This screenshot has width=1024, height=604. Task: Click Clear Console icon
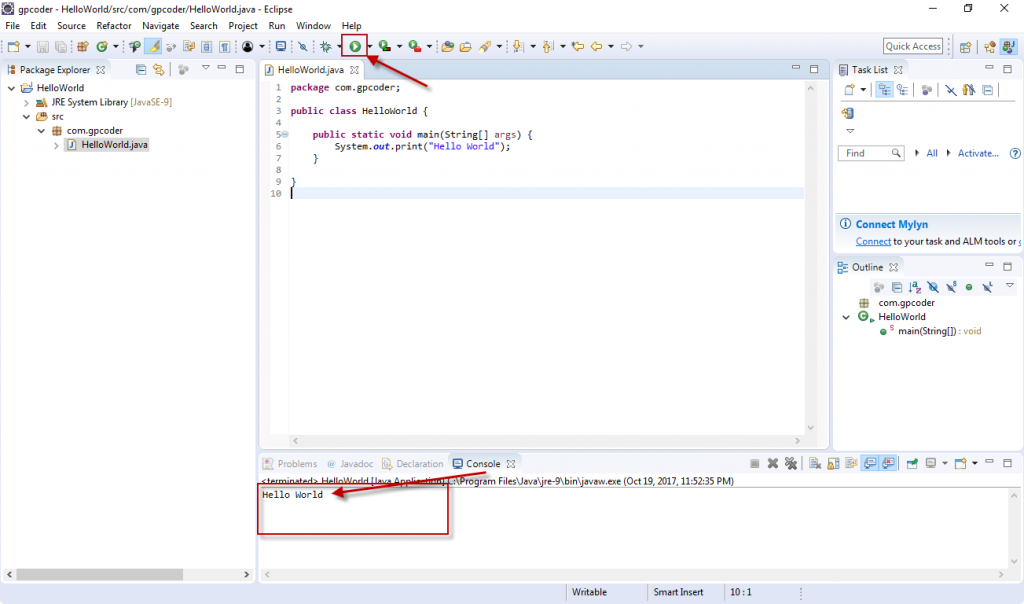coord(814,464)
